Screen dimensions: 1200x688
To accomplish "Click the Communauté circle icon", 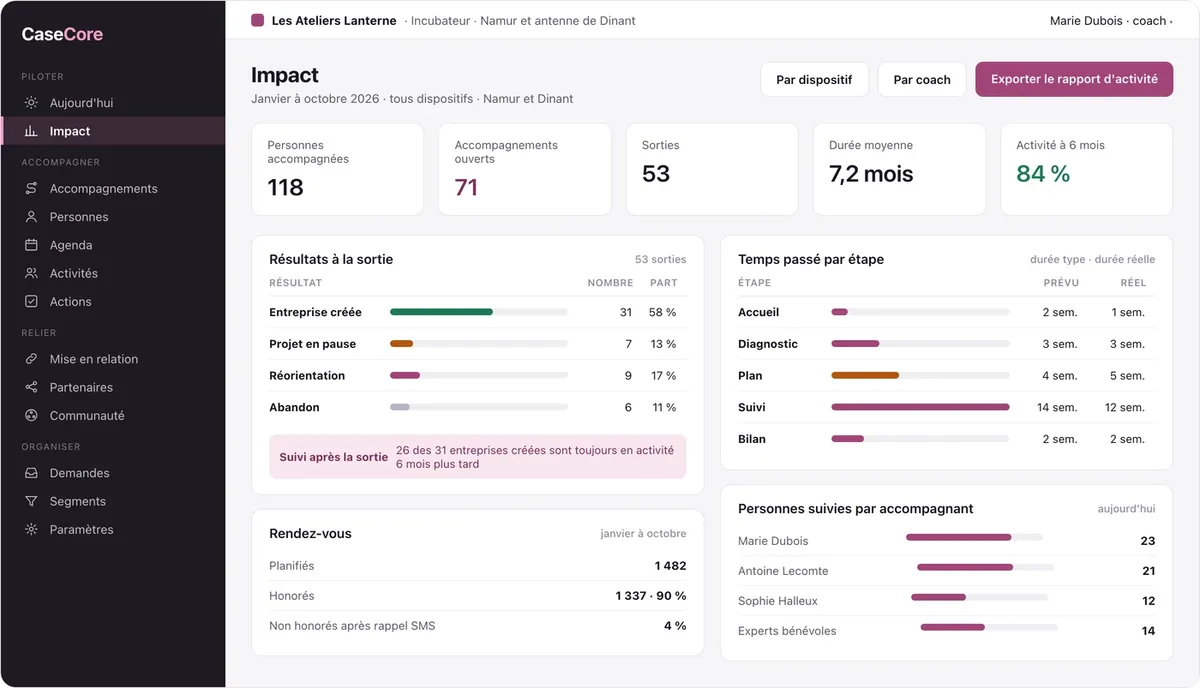I will 31,415.
